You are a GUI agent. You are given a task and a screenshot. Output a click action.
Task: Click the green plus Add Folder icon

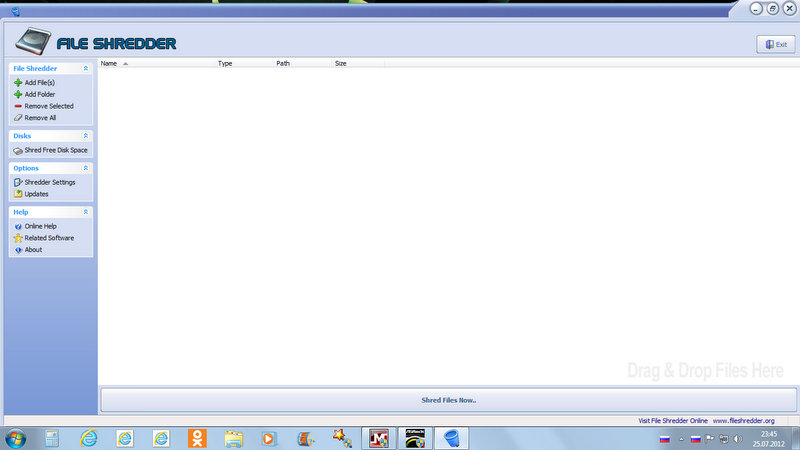coord(18,94)
